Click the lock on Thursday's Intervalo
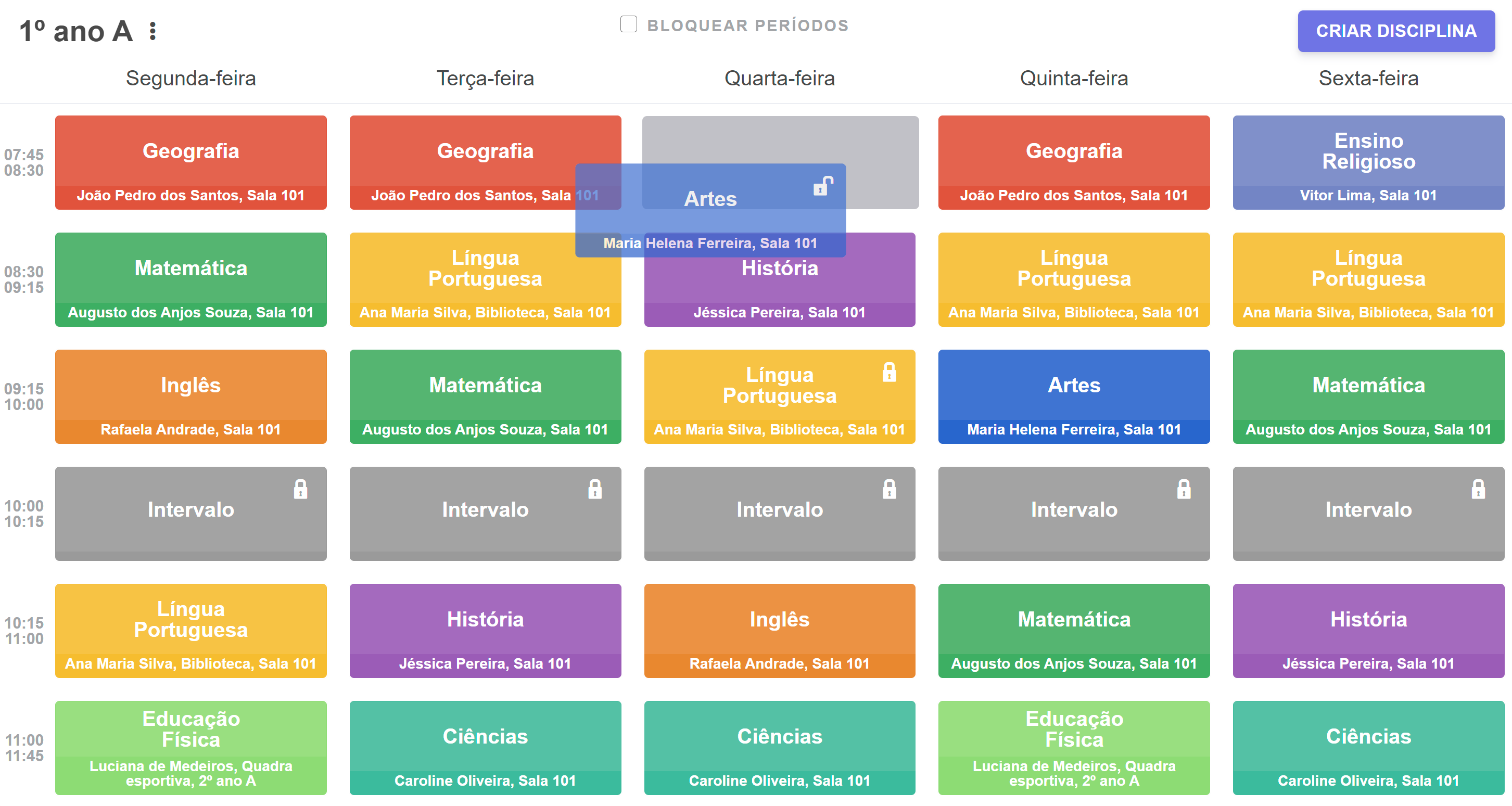Viewport: 1512px width, 806px height. click(1183, 489)
